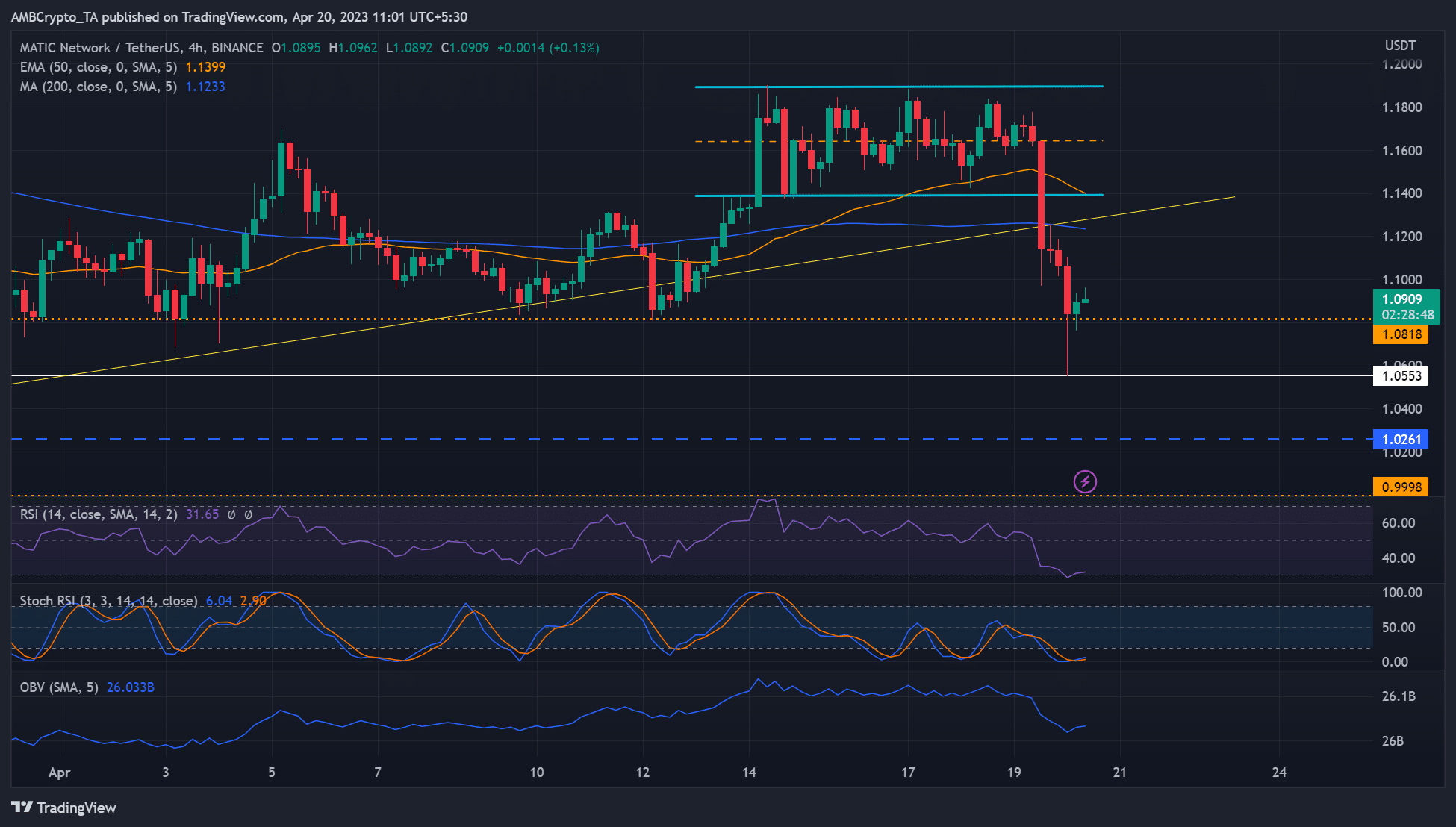Viewport: 1456px width, 827px height.
Task: Click the 10 date label on time axis
Action: tap(537, 773)
